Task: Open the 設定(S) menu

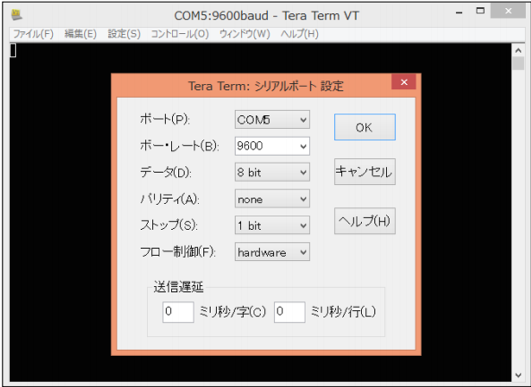Action: point(124,34)
